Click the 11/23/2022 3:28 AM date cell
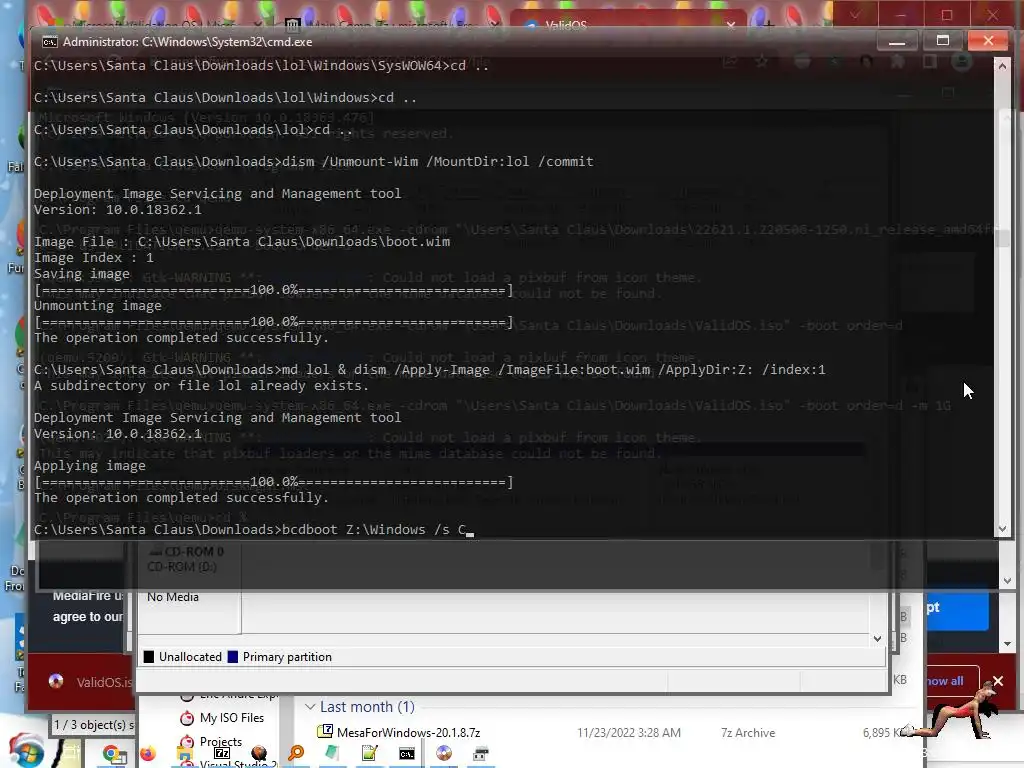Viewport: 1024px width, 768px height. point(628,733)
